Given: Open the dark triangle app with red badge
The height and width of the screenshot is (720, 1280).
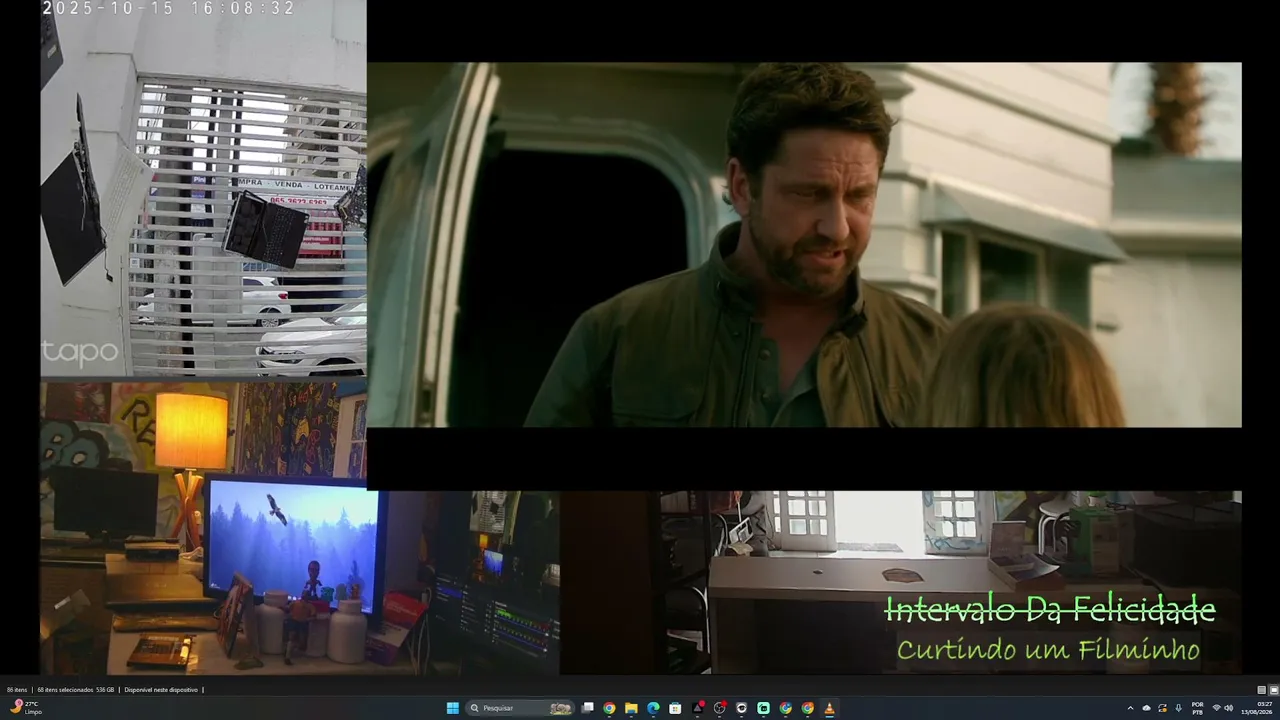Looking at the screenshot, I should 698,708.
